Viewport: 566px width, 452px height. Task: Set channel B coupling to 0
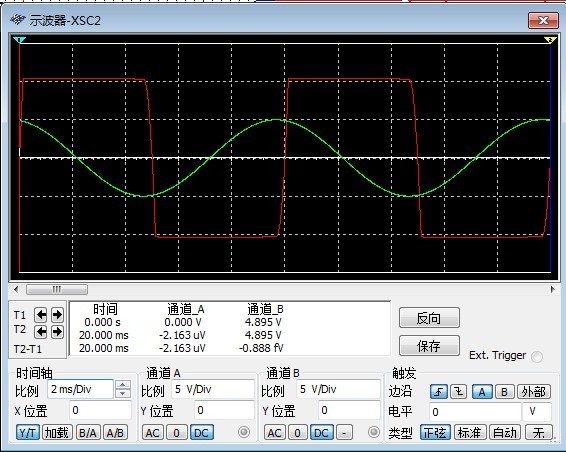click(x=297, y=433)
